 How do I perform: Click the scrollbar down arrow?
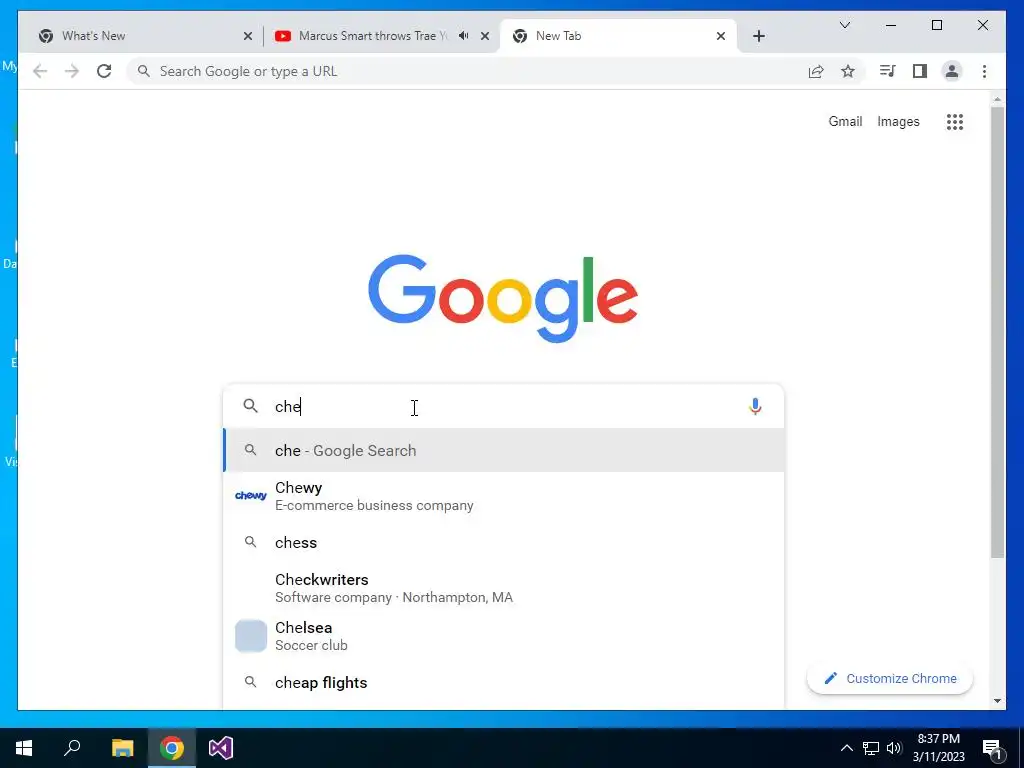(x=997, y=701)
